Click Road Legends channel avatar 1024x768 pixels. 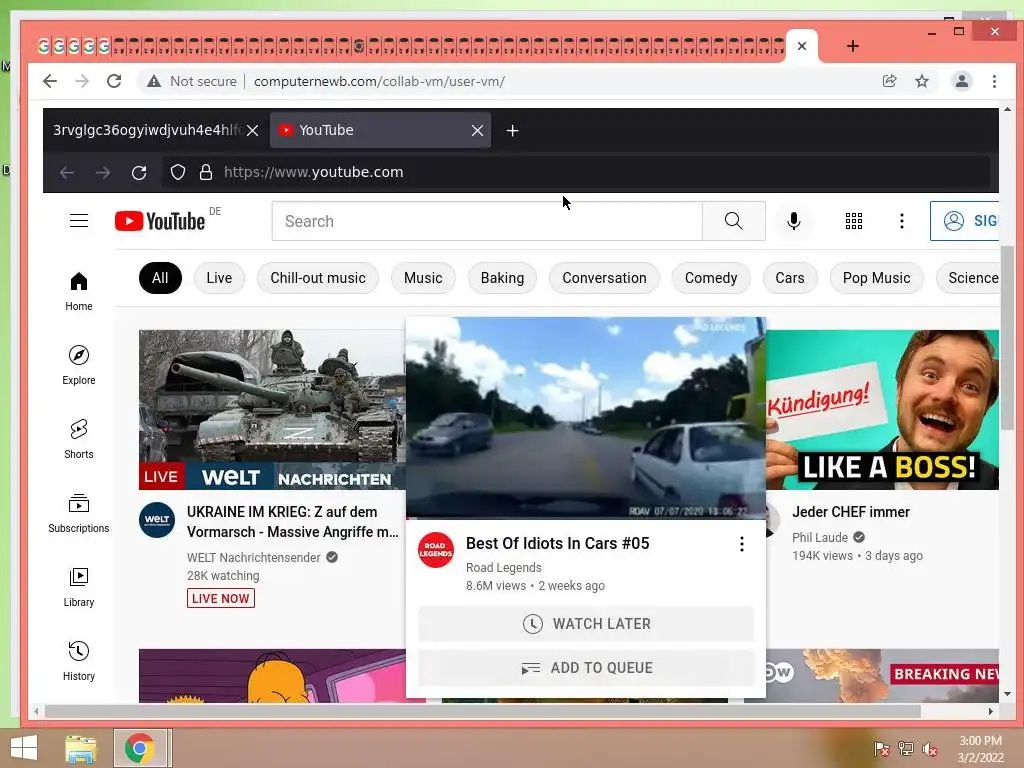click(436, 550)
